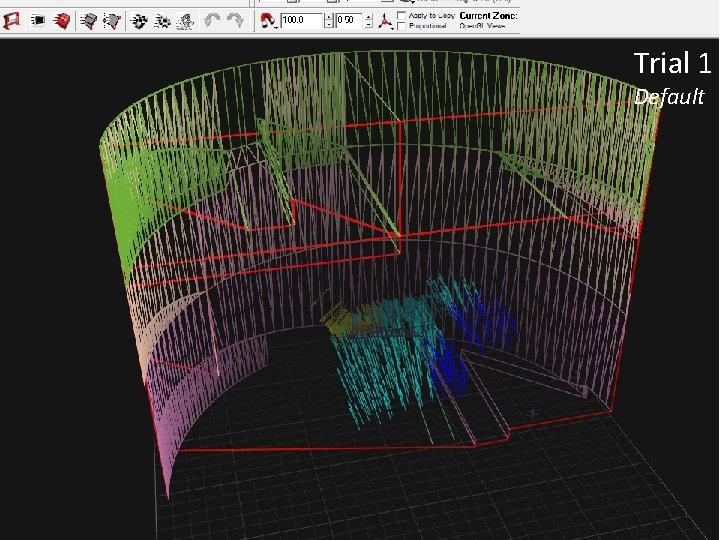
Task: Click the red frame icon at toolbar start
Action: point(12,21)
